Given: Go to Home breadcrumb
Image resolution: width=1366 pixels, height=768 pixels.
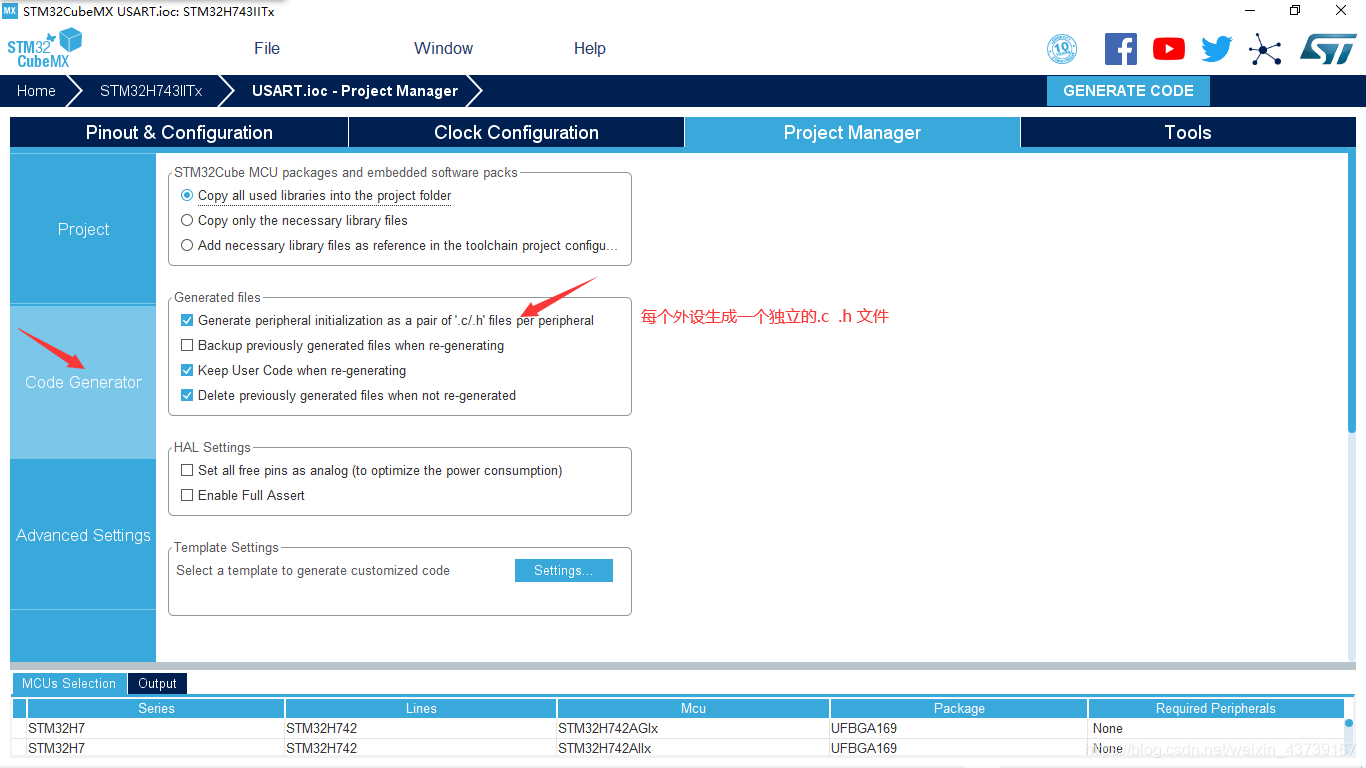Looking at the screenshot, I should [x=36, y=90].
